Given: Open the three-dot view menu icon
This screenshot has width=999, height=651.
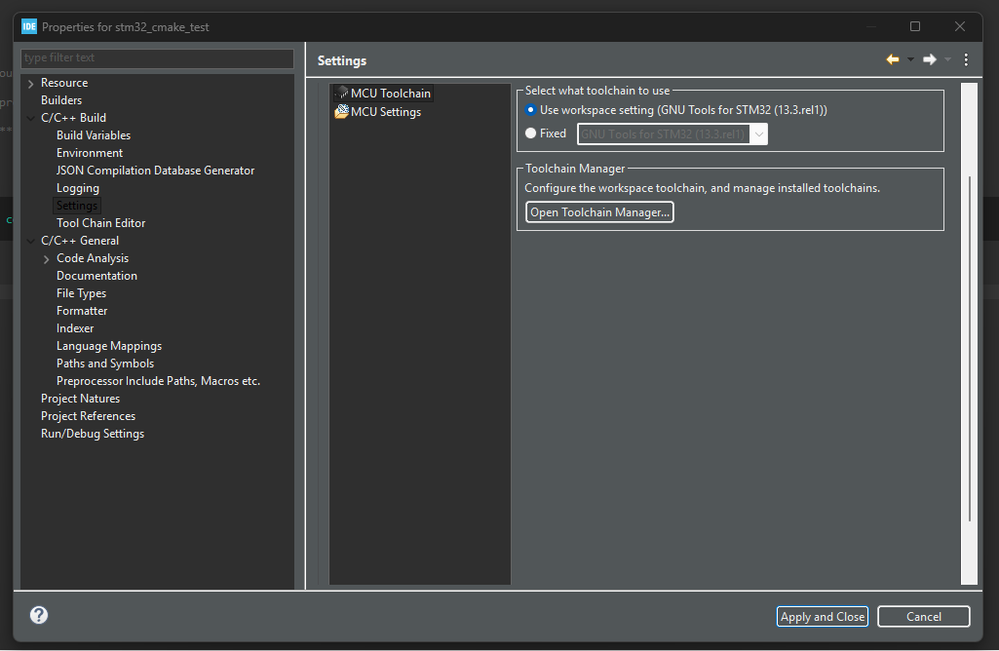Looking at the screenshot, I should 966,59.
